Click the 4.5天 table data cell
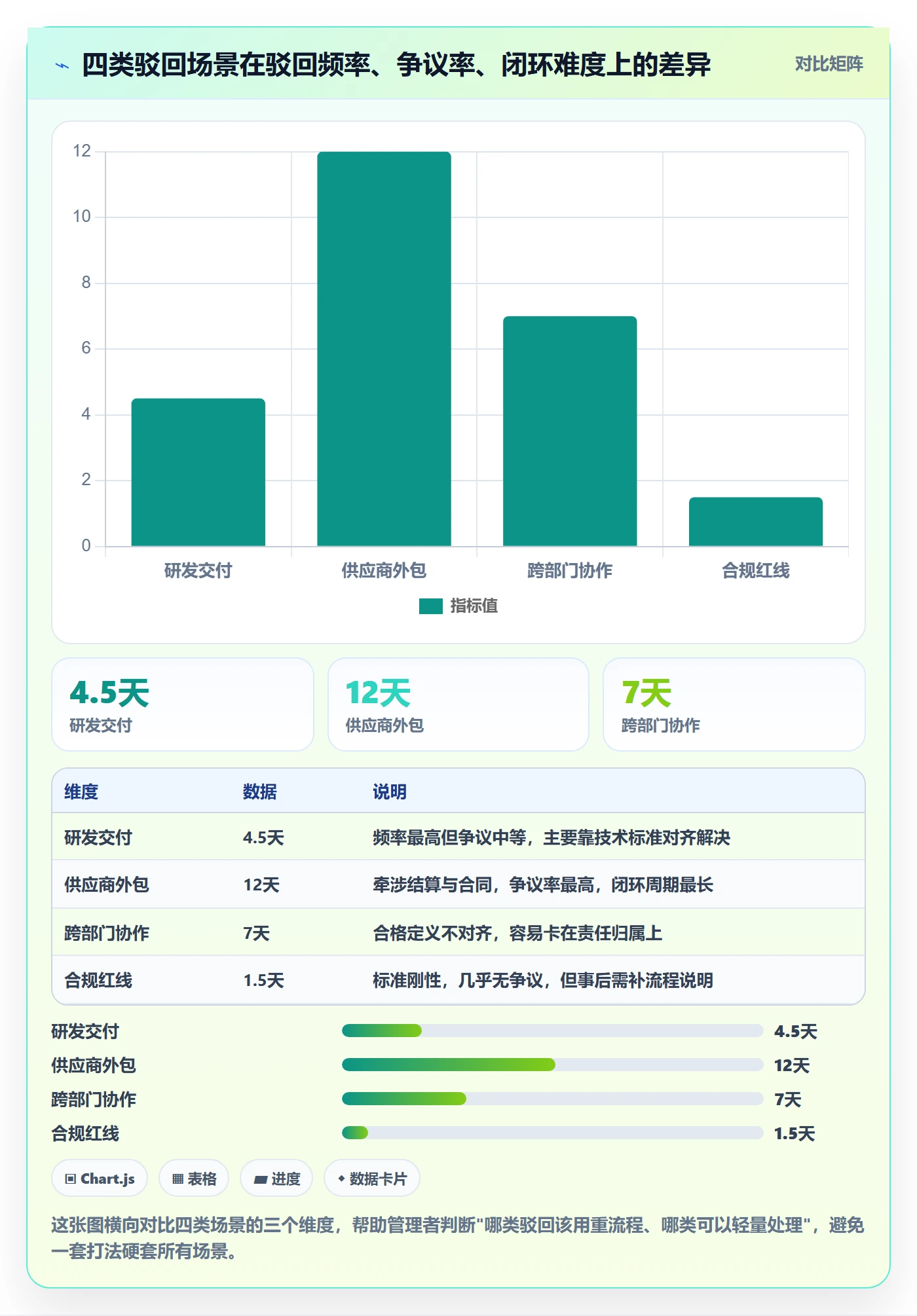 click(263, 837)
